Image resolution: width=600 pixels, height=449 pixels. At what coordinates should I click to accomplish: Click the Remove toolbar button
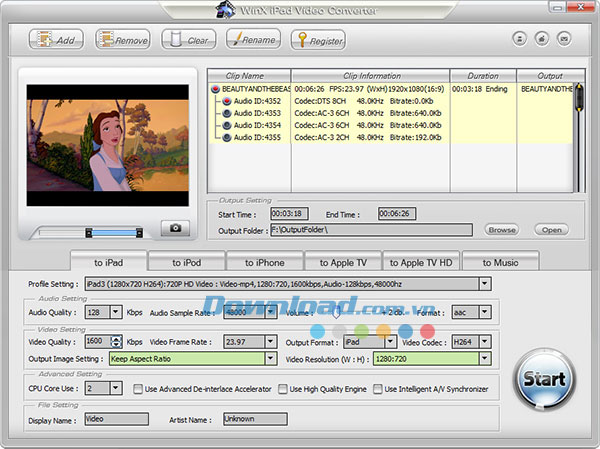click(122, 39)
